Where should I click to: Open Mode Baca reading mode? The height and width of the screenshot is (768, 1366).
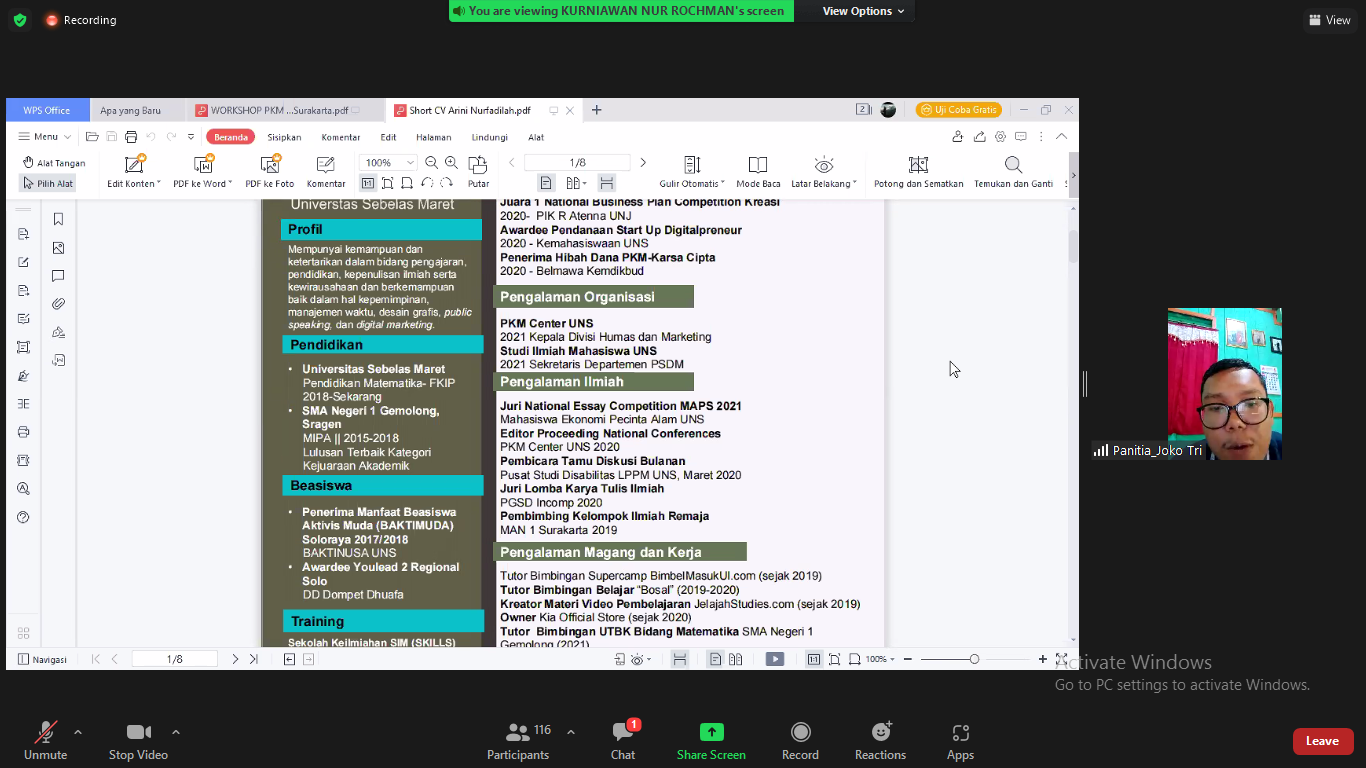click(x=758, y=165)
